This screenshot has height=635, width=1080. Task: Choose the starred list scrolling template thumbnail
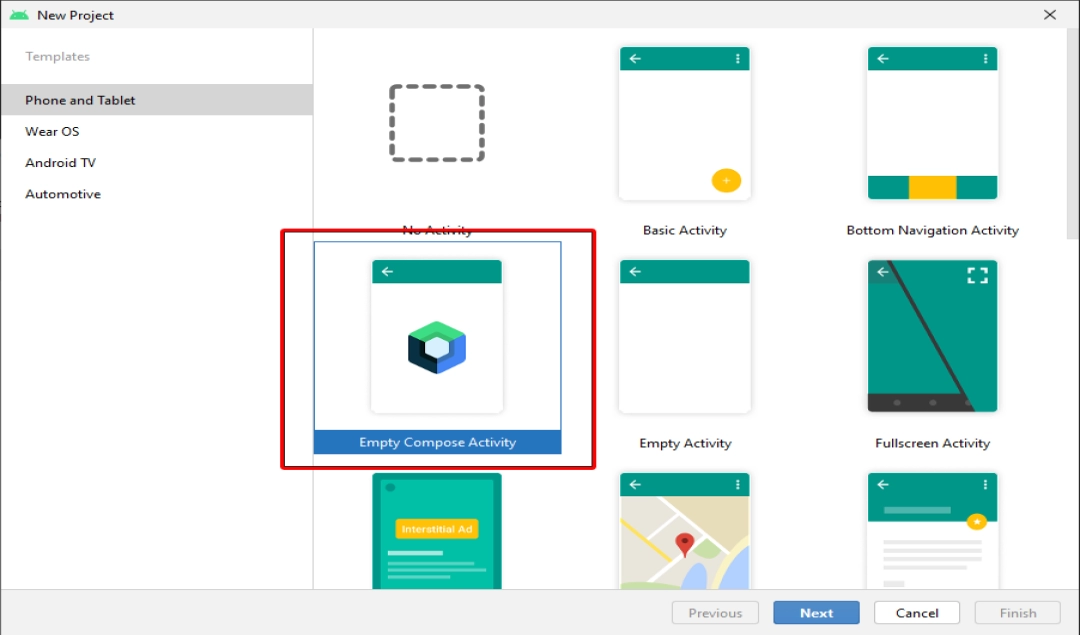[932, 531]
